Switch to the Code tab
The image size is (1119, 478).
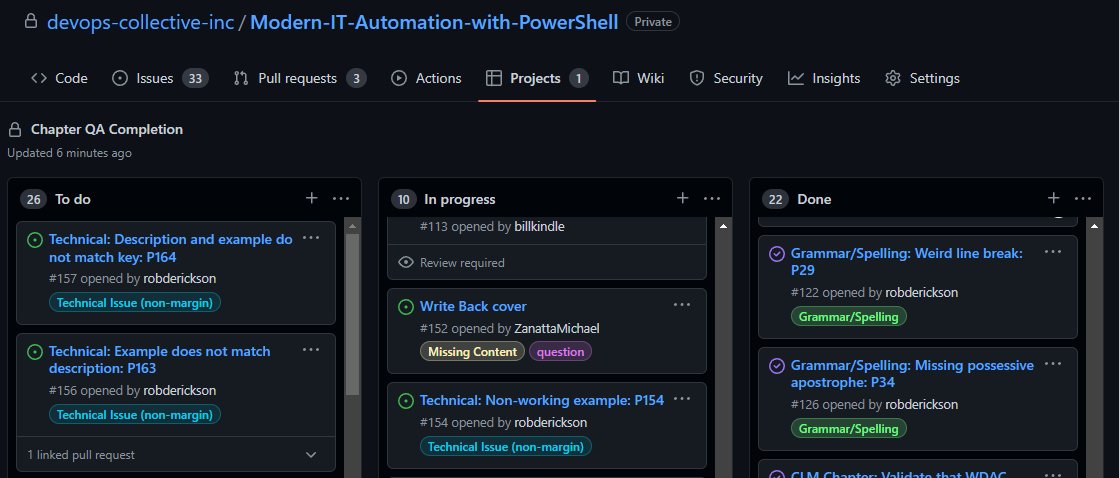click(x=59, y=78)
